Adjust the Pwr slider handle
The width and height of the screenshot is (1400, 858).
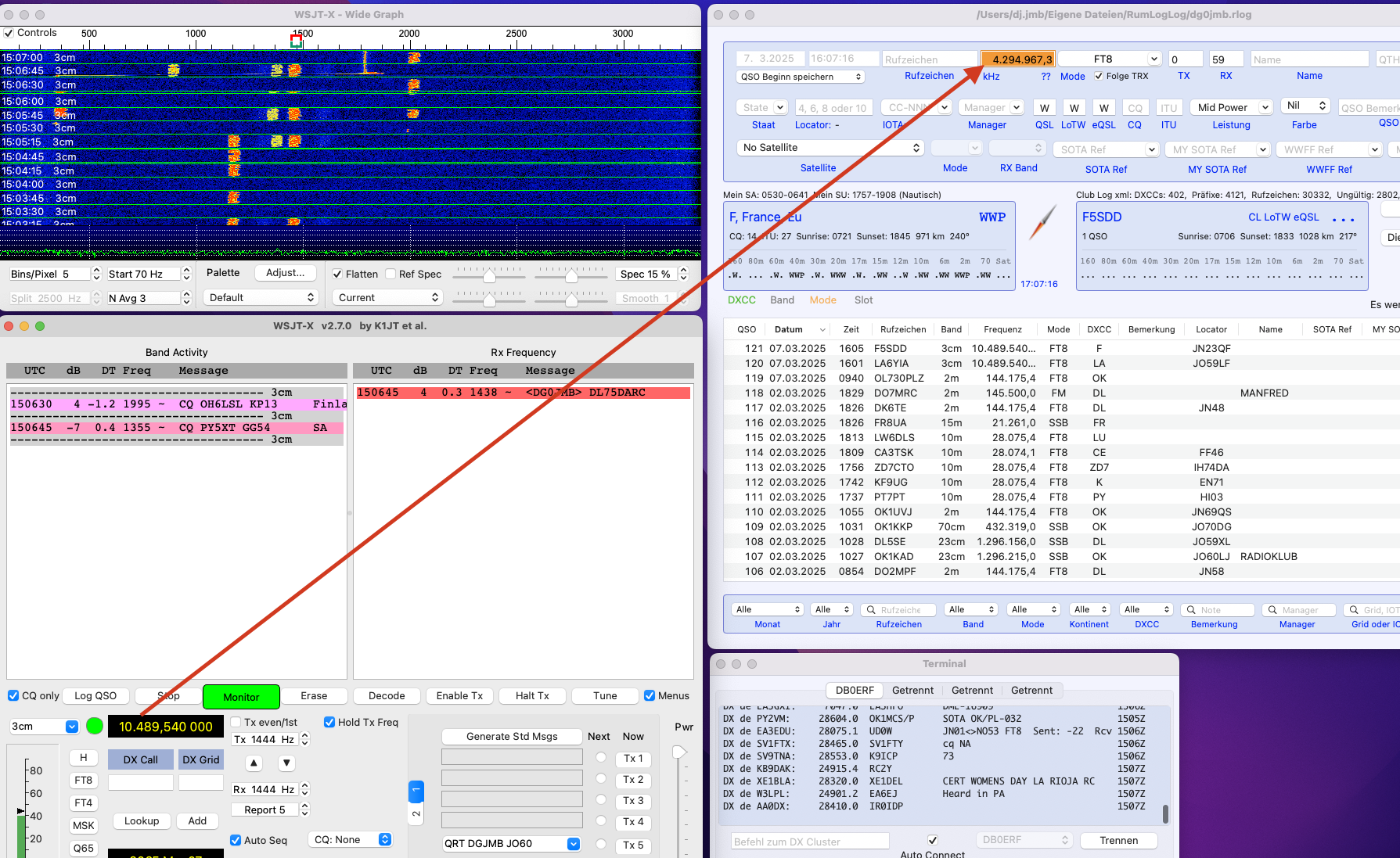click(x=679, y=752)
